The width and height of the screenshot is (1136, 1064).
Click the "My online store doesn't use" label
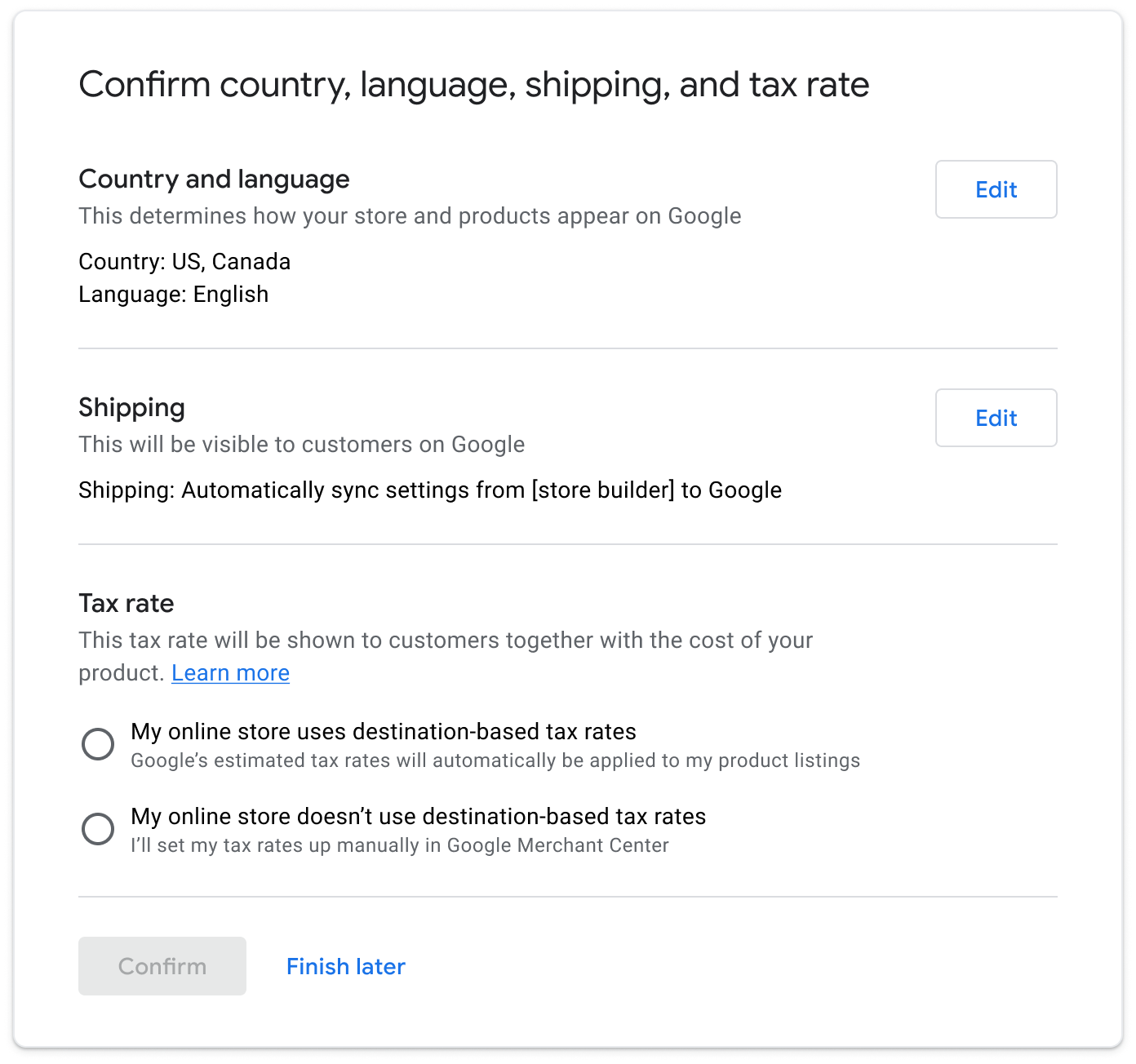418,817
